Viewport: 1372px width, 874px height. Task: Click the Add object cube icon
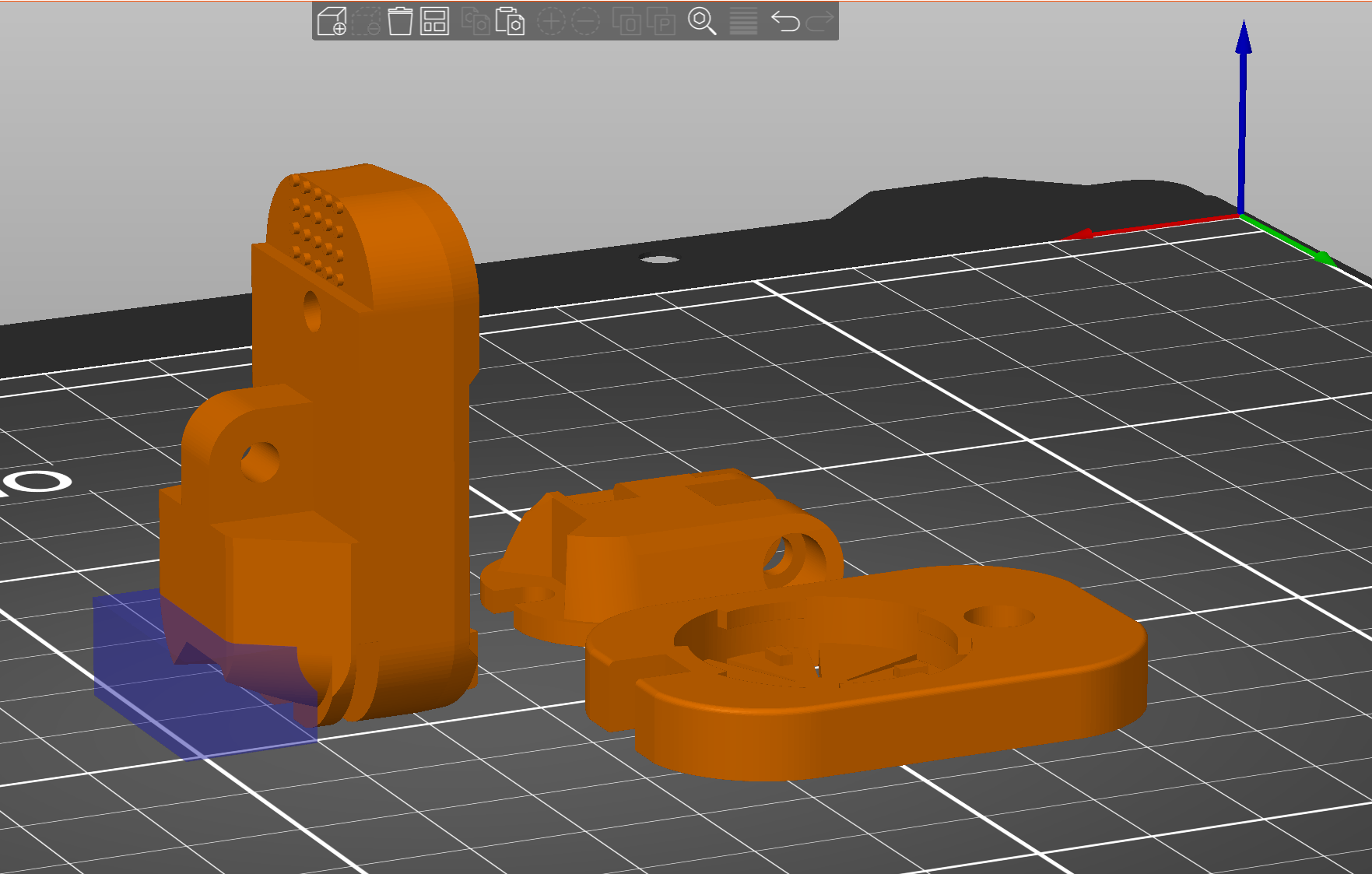tap(332, 21)
